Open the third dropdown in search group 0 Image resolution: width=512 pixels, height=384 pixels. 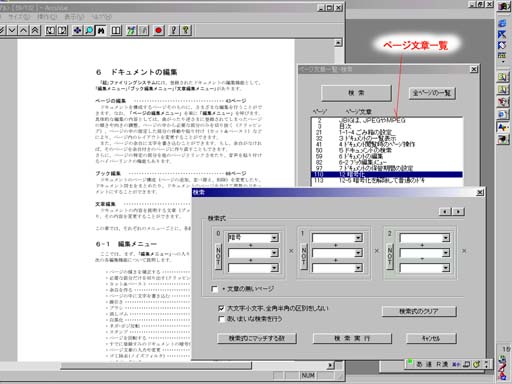pos(274,268)
